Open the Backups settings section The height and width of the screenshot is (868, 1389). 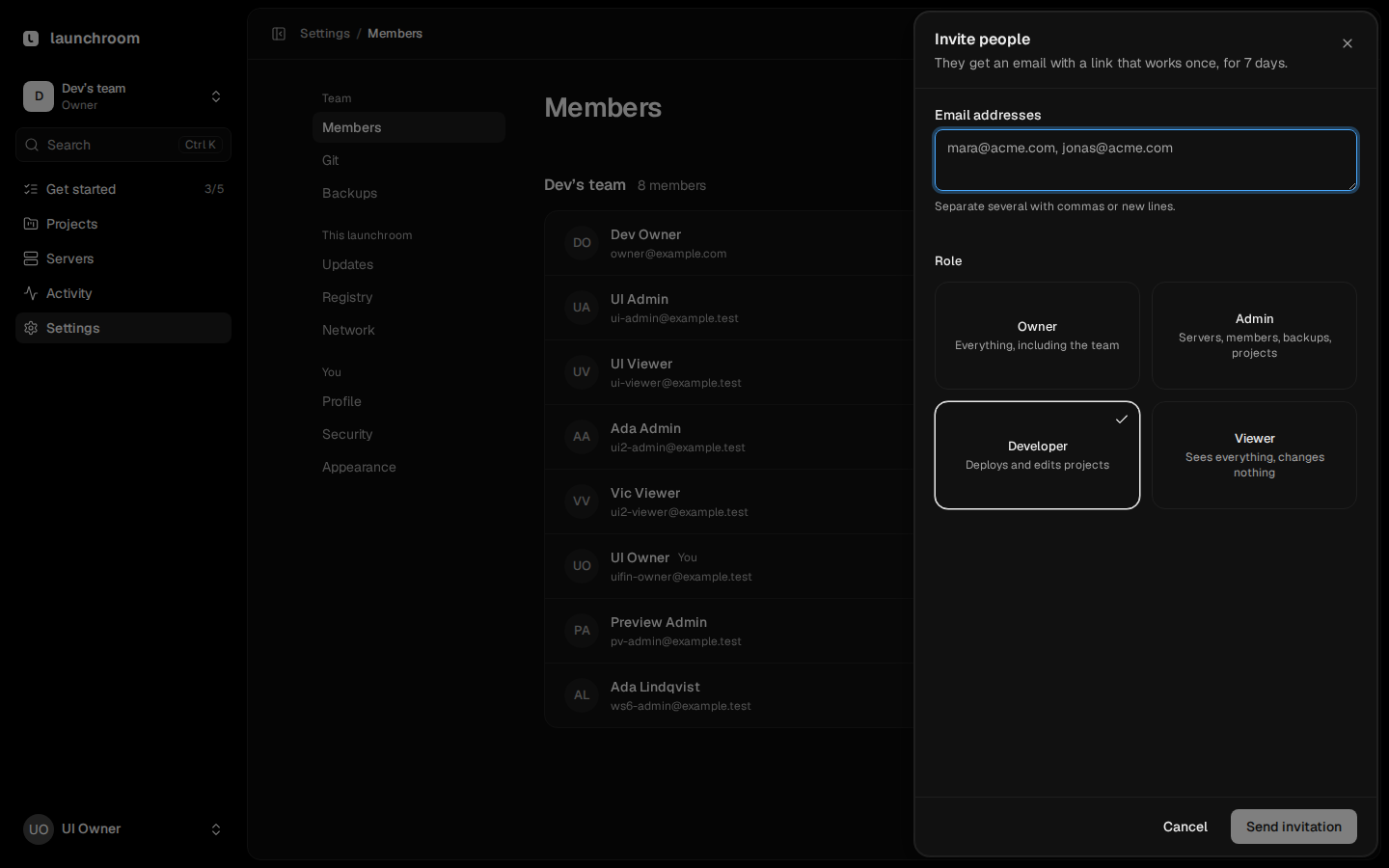tap(409, 193)
